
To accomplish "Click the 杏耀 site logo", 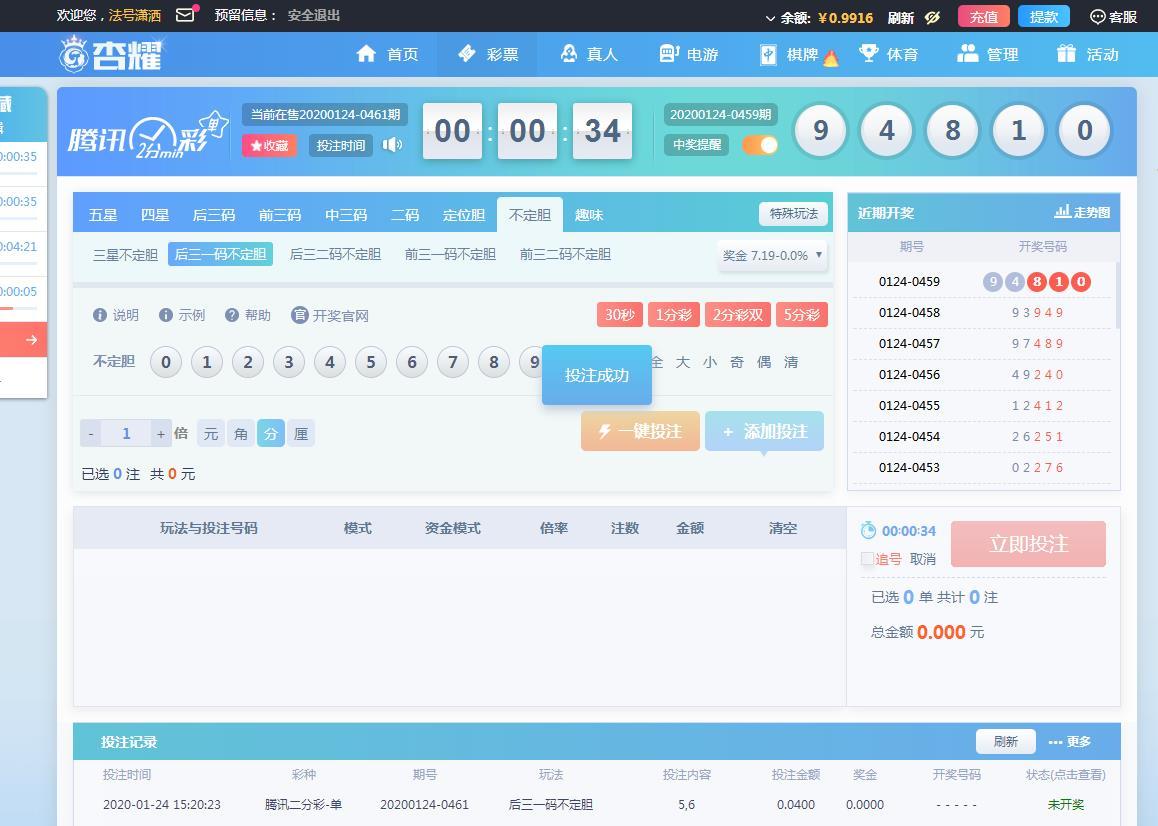I will point(111,54).
